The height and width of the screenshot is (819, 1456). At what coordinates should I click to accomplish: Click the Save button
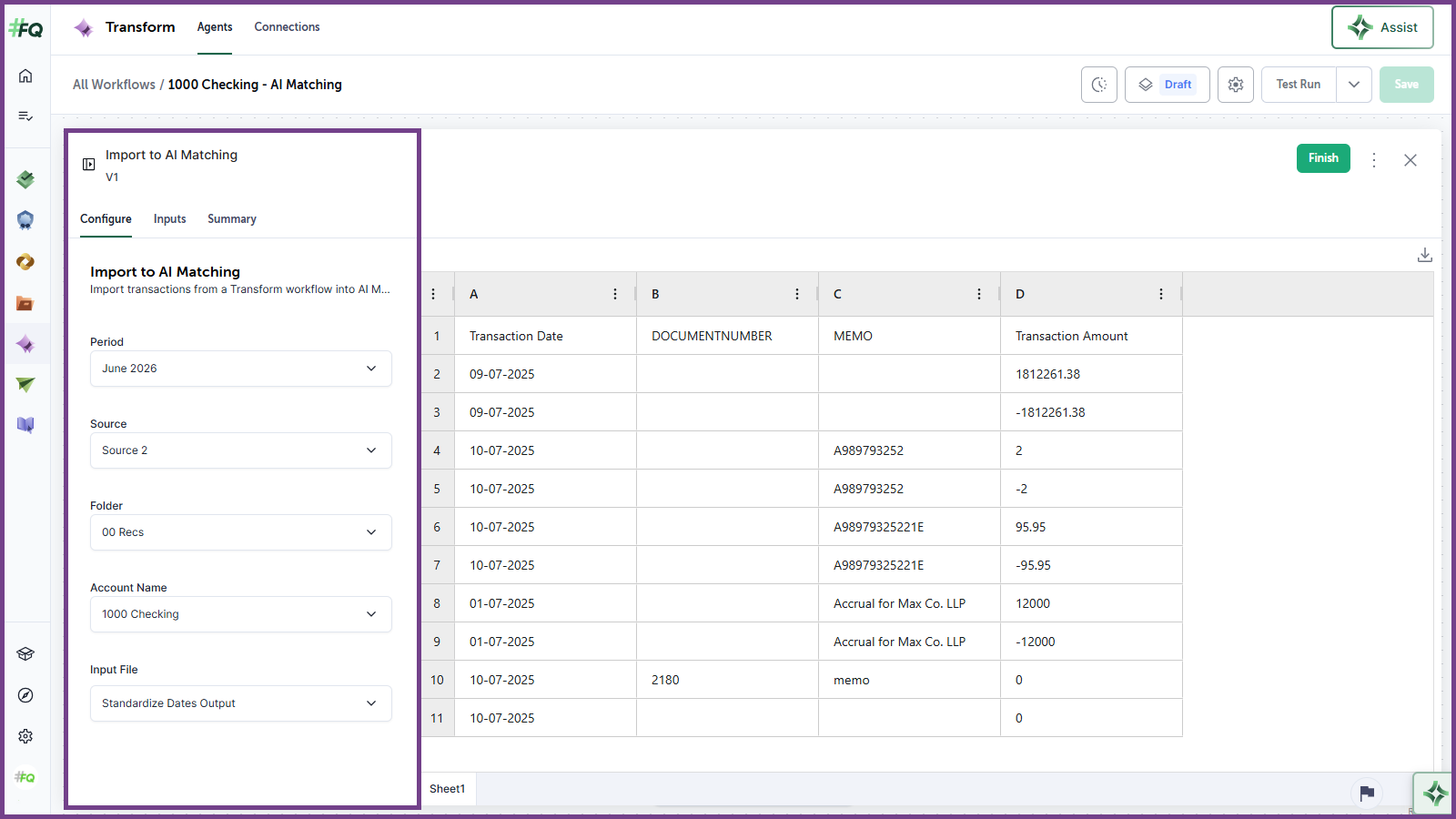tap(1407, 85)
